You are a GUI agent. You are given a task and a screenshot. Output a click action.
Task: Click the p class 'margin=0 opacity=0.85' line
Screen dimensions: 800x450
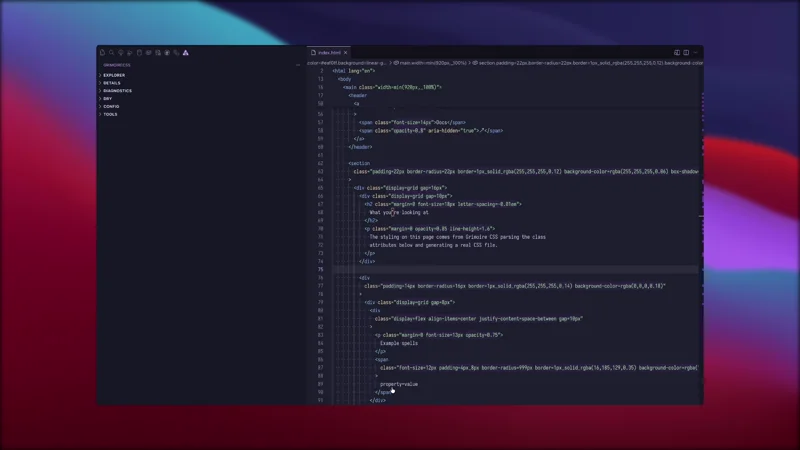click(430, 229)
